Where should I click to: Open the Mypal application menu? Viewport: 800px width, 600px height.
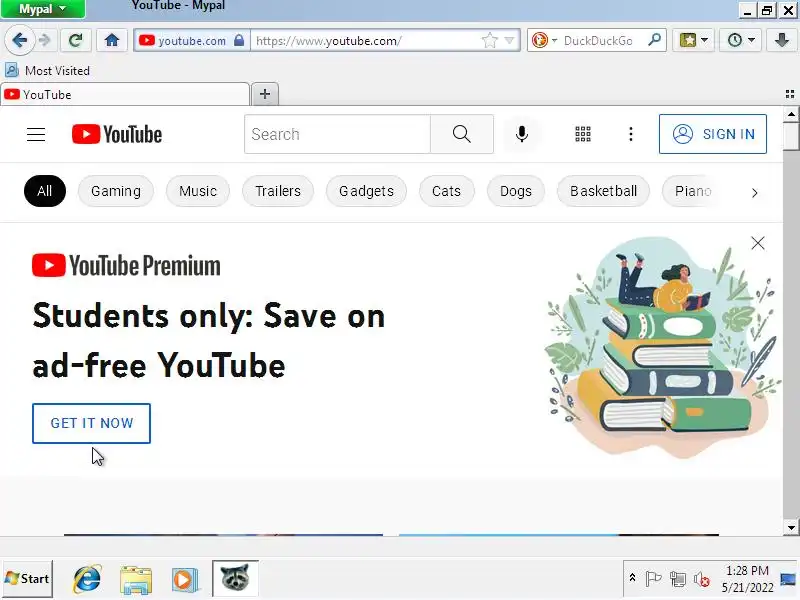click(43, 9)
